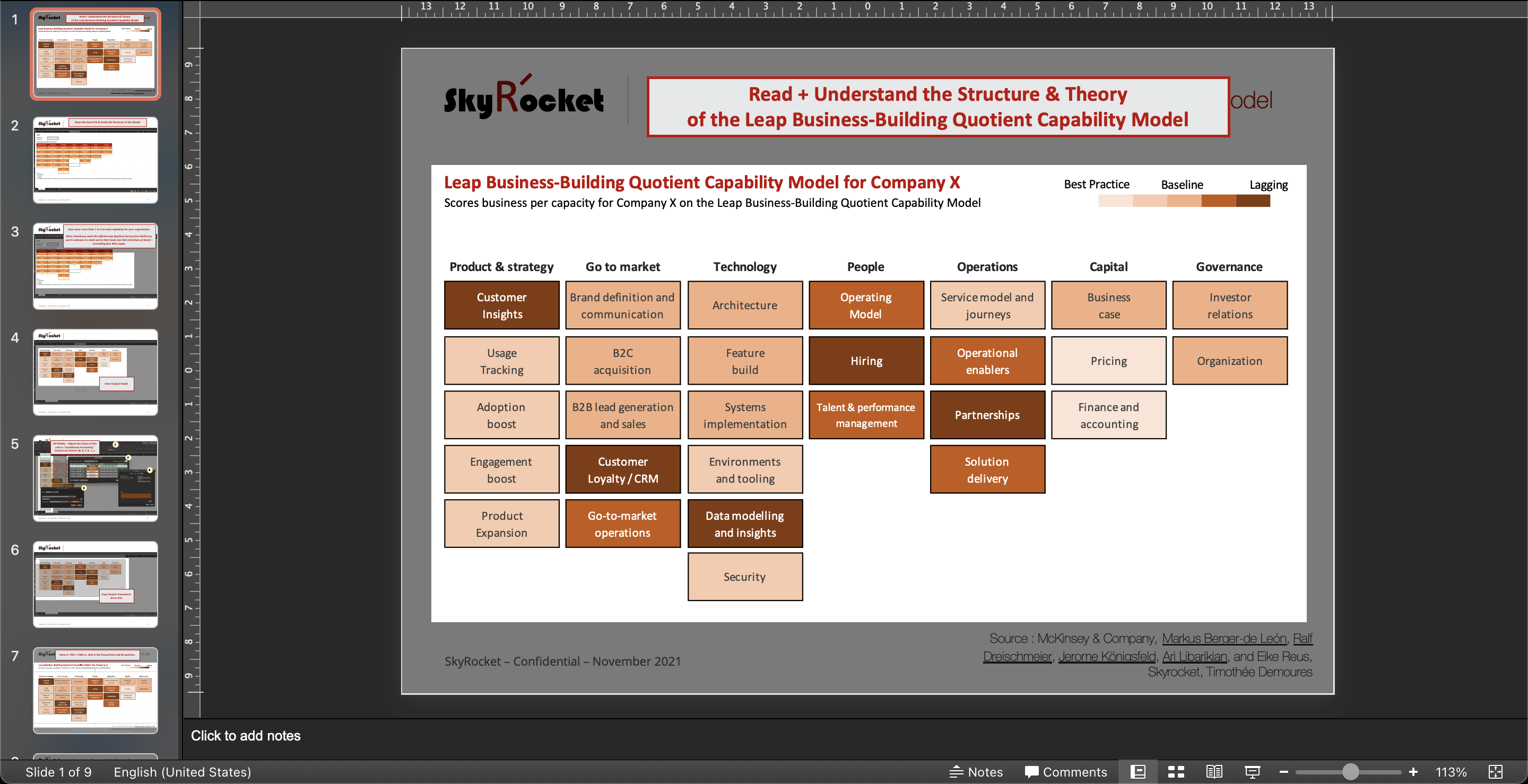Select slide 6 thumbnail in panel

(x=95, y=584)
